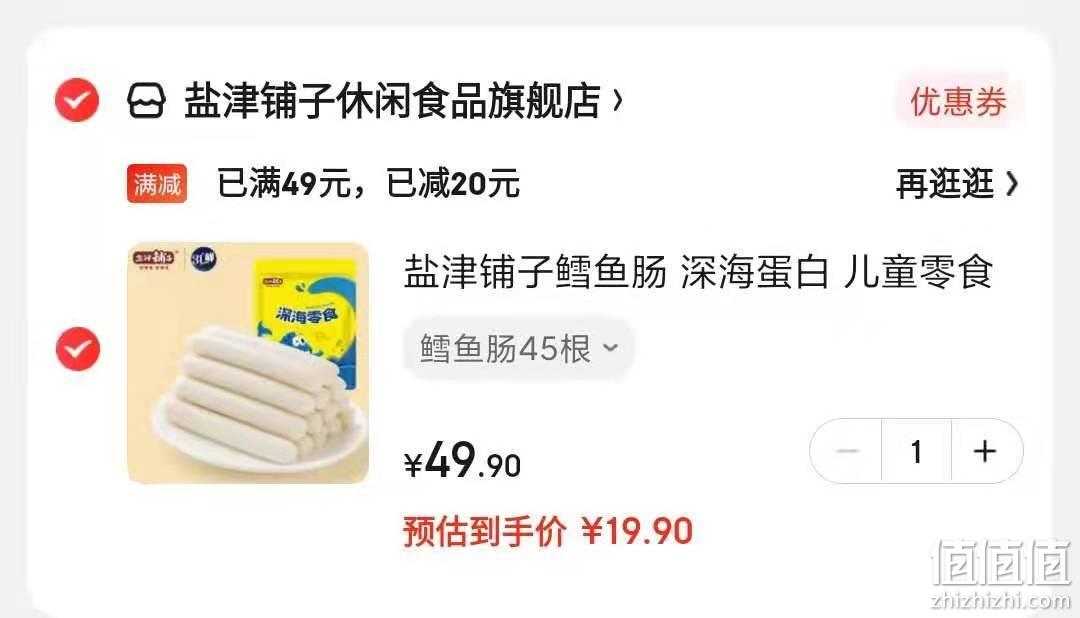1080x618 pixels.
Task: Open the cod sausage product thumbnail
Action: [x=248, y=363]
